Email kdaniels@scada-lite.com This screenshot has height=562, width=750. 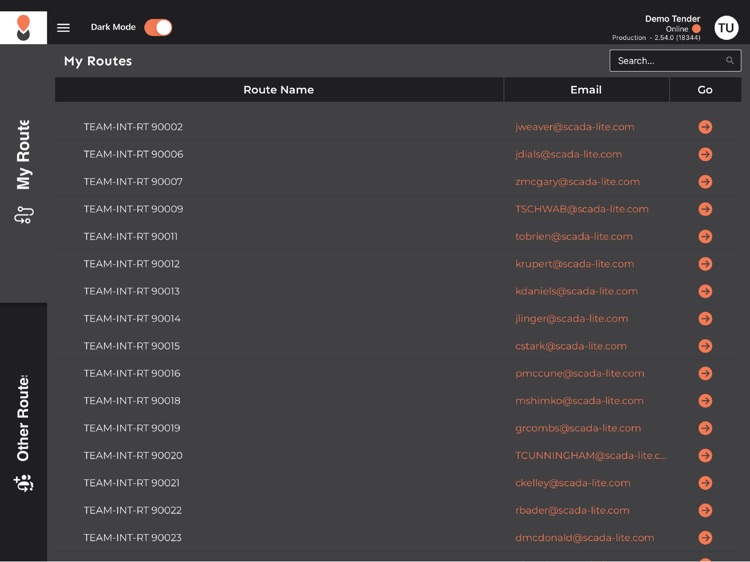[576, 291]
